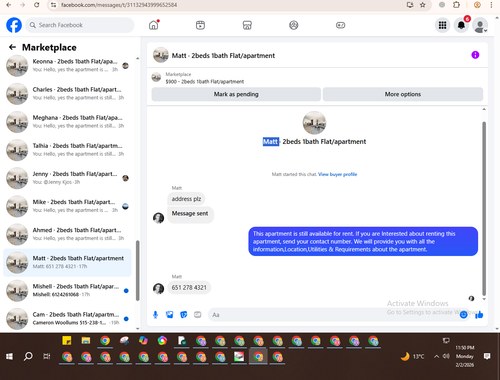
Task: Bookmark this page with the star
Action: pos(423,5)
